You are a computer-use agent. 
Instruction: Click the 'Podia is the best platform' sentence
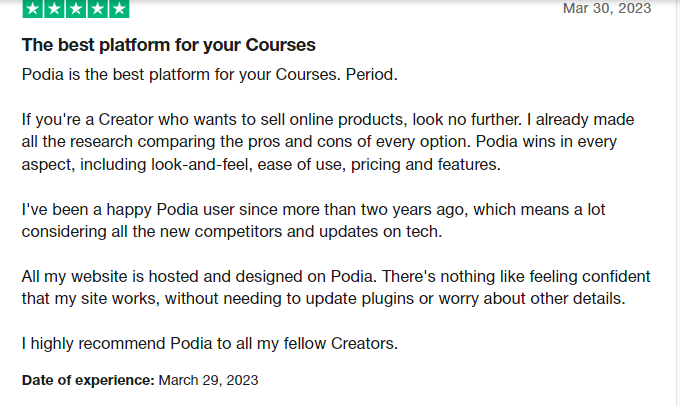tap(209, 75)
